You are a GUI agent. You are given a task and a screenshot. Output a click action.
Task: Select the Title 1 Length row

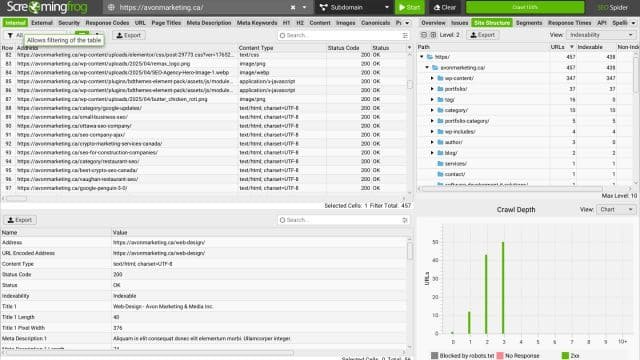[x=204, y=317]
